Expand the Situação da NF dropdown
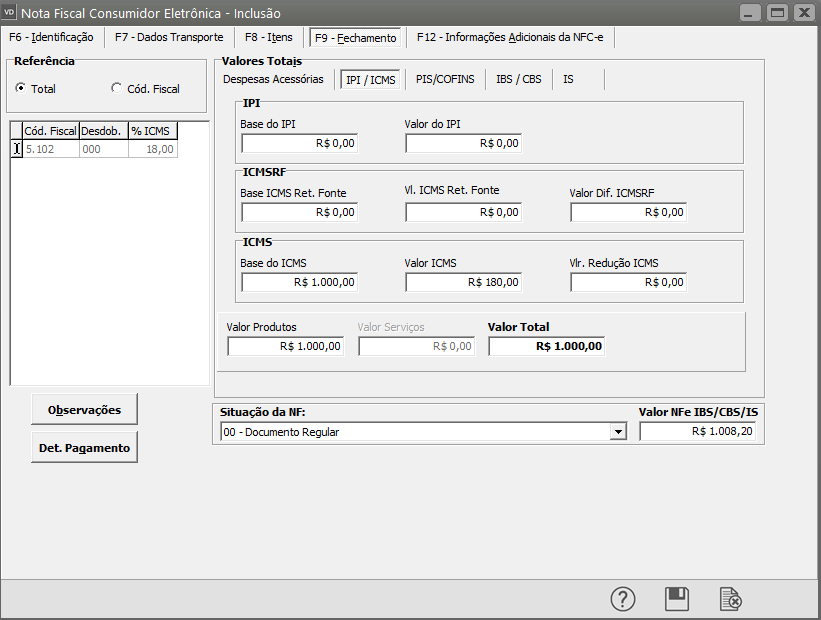Image resolution: width=821 pixels, height=620 pixels. pyautogui.click(x=618, y=432)
